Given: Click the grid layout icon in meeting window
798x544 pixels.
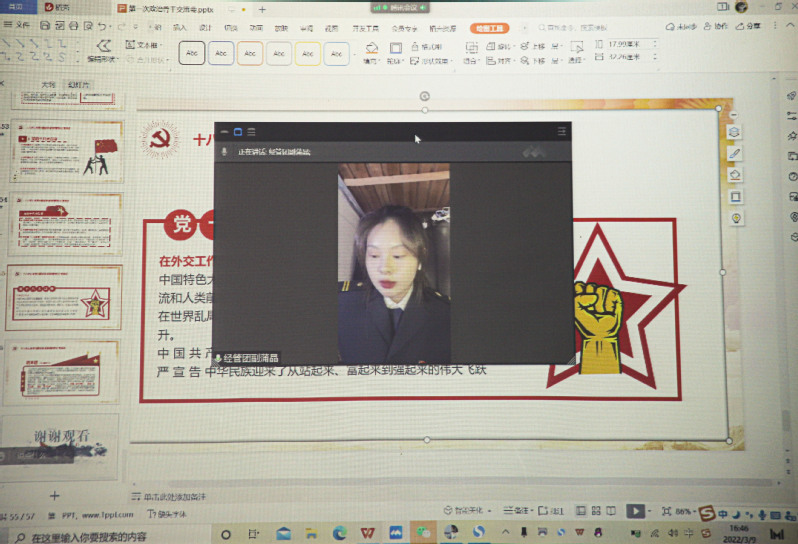Looking at the screenshot, I should 251,132.
